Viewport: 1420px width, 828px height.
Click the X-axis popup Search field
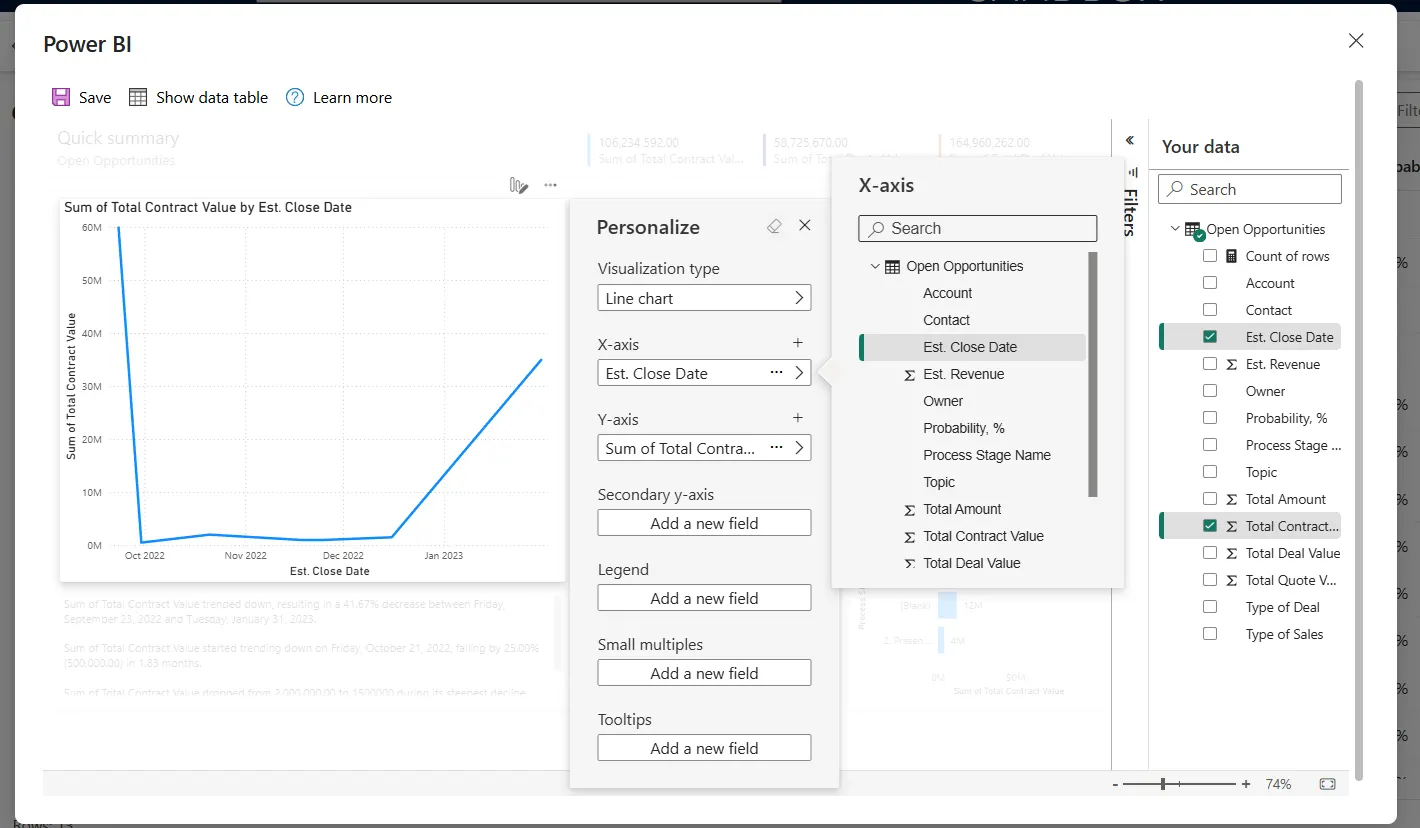point(977,228)
